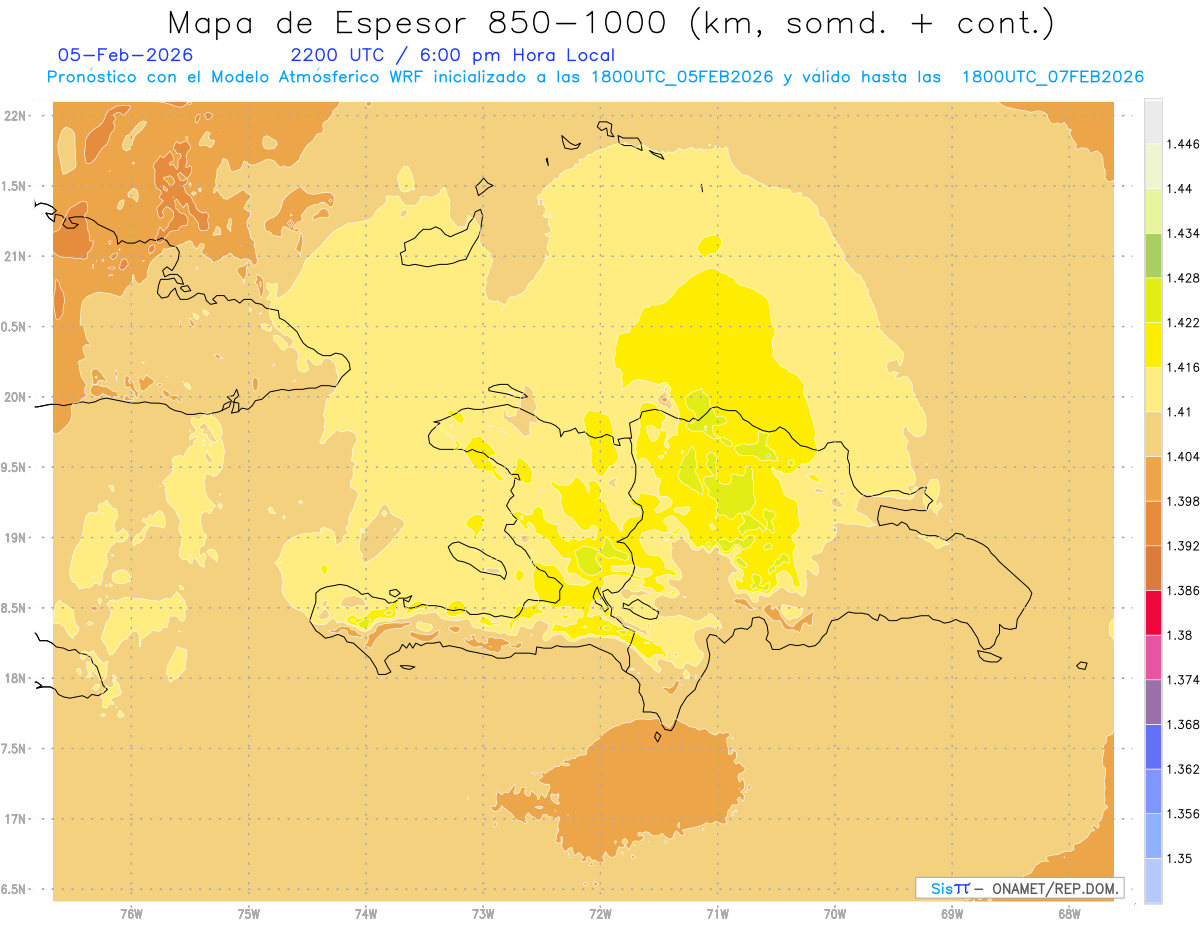
Task: Click the blue legend swatch between 1.362 and 1.368
Action: point(1153,746)
